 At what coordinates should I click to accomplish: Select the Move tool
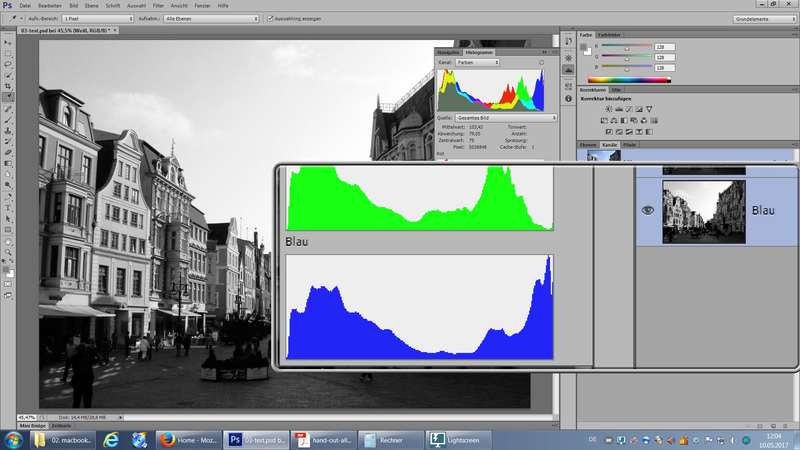(x=8, y=43)
